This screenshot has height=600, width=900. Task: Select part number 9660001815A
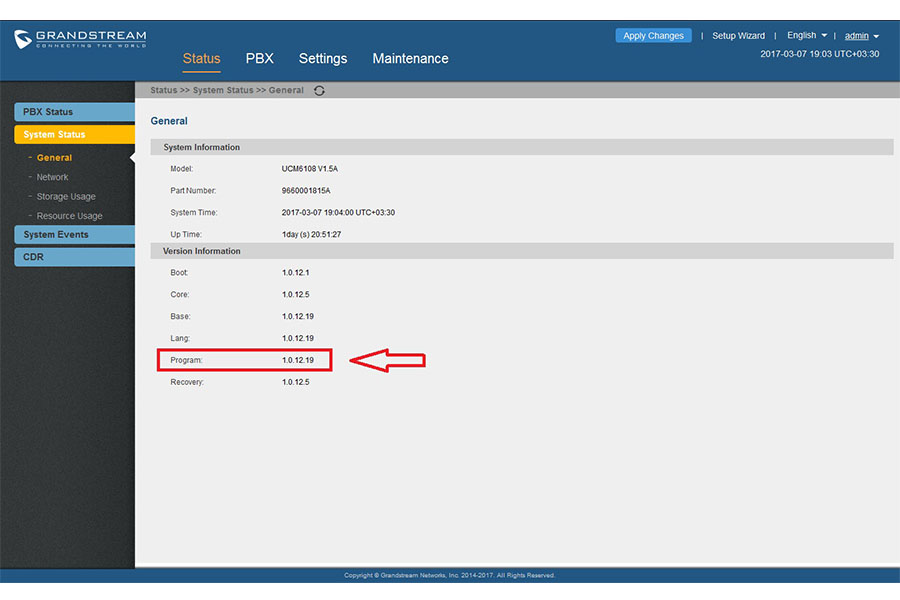(306, 191)
